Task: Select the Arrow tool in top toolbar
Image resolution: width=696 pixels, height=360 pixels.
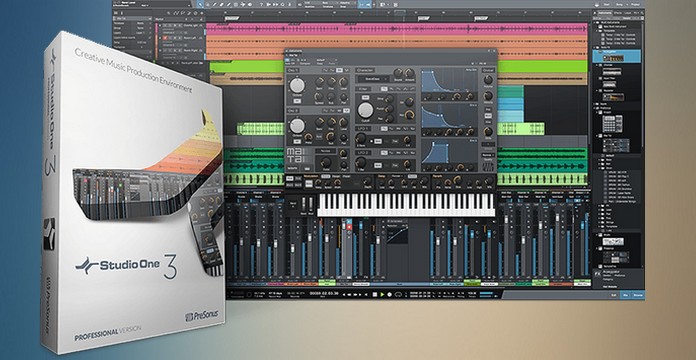Action: click(x=201, y=4)
